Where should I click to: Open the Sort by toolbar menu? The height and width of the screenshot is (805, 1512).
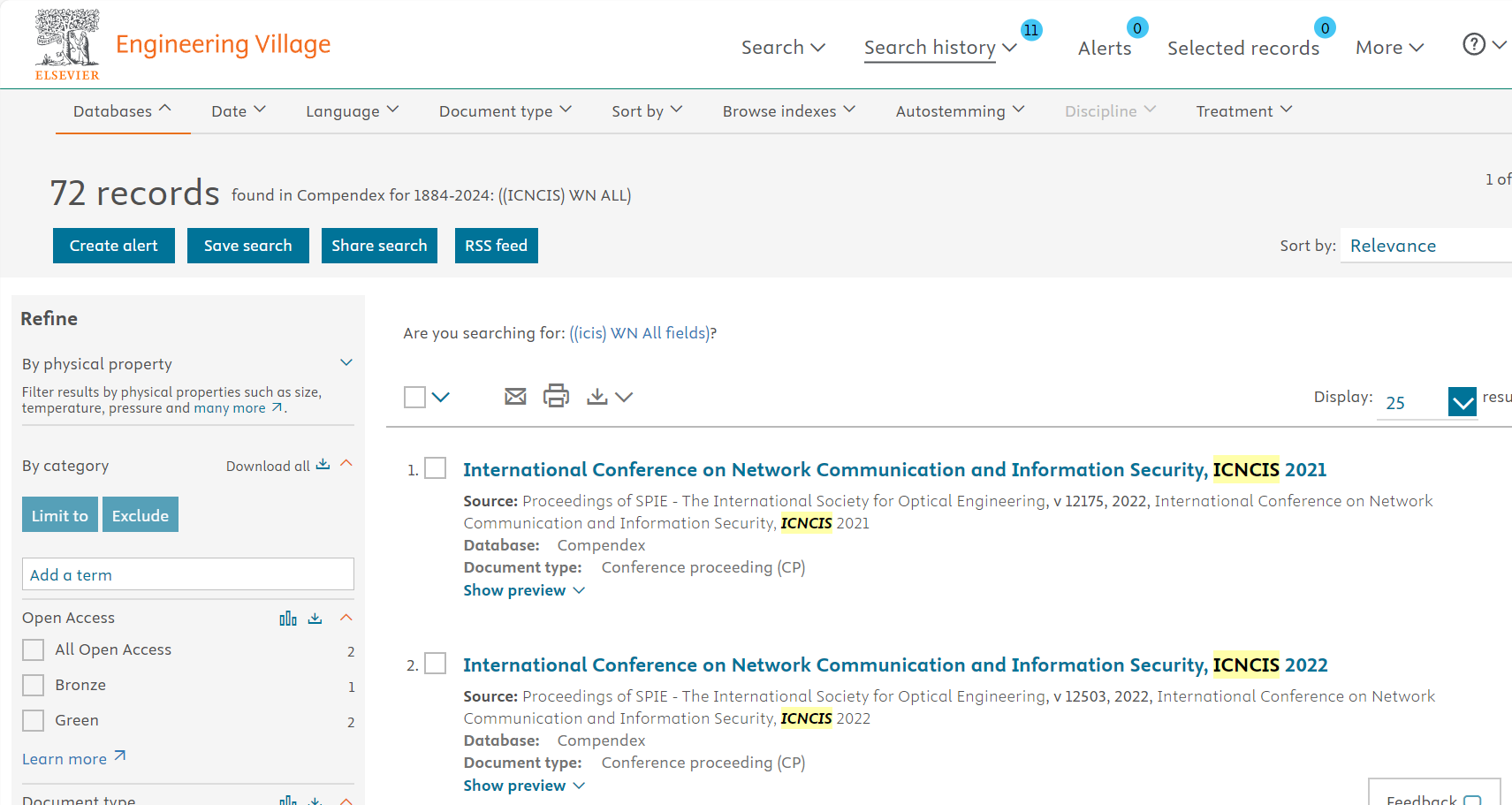[647, 111]
